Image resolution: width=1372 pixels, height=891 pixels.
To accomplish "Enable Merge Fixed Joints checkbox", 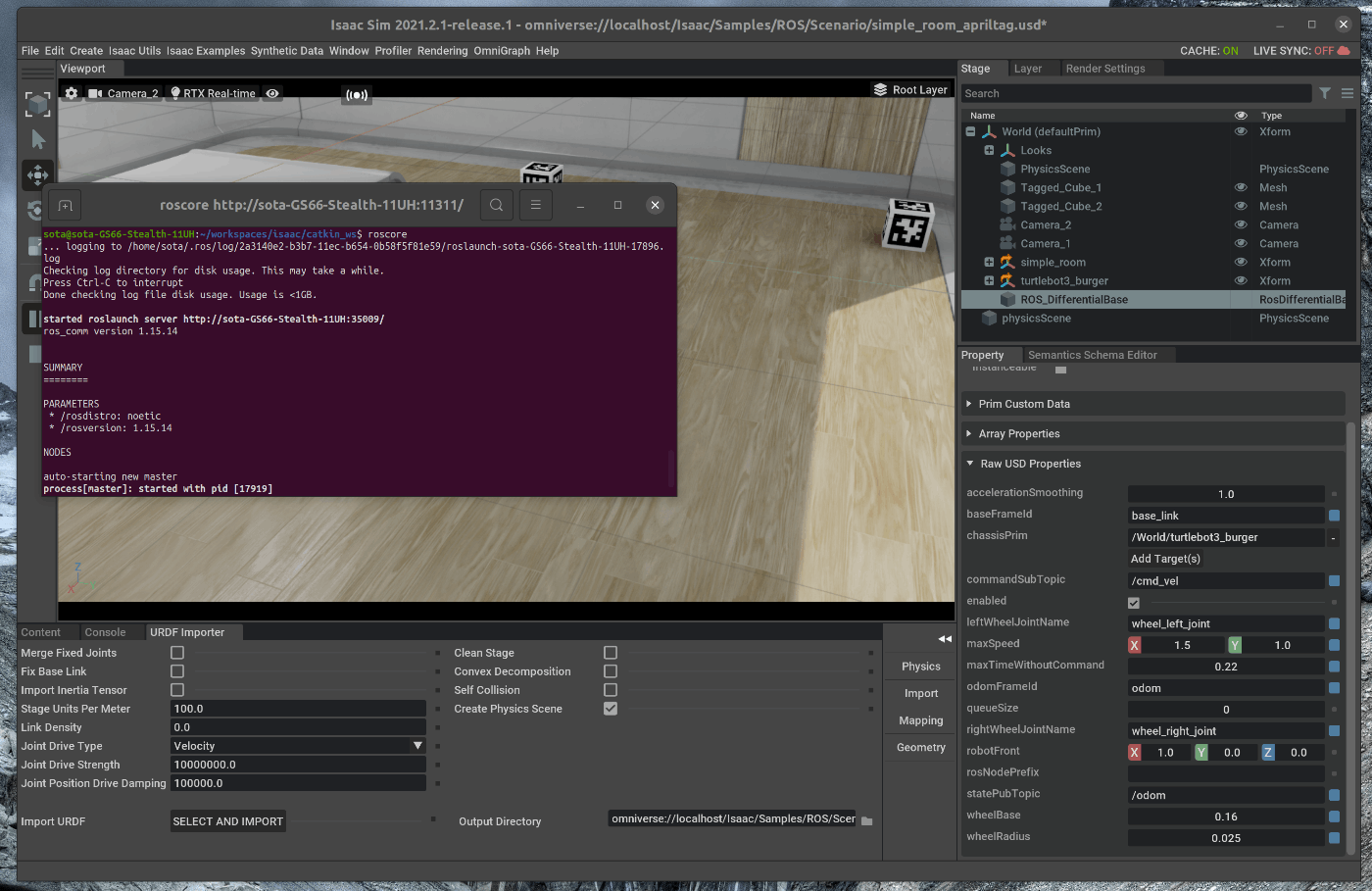I will point(177,653).
